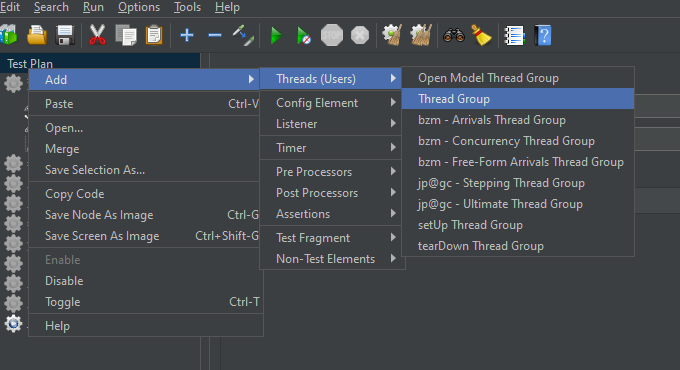Add bzm - Free-Form Arrivals Thread Group

pyautogui.click(x=518, y=162)
